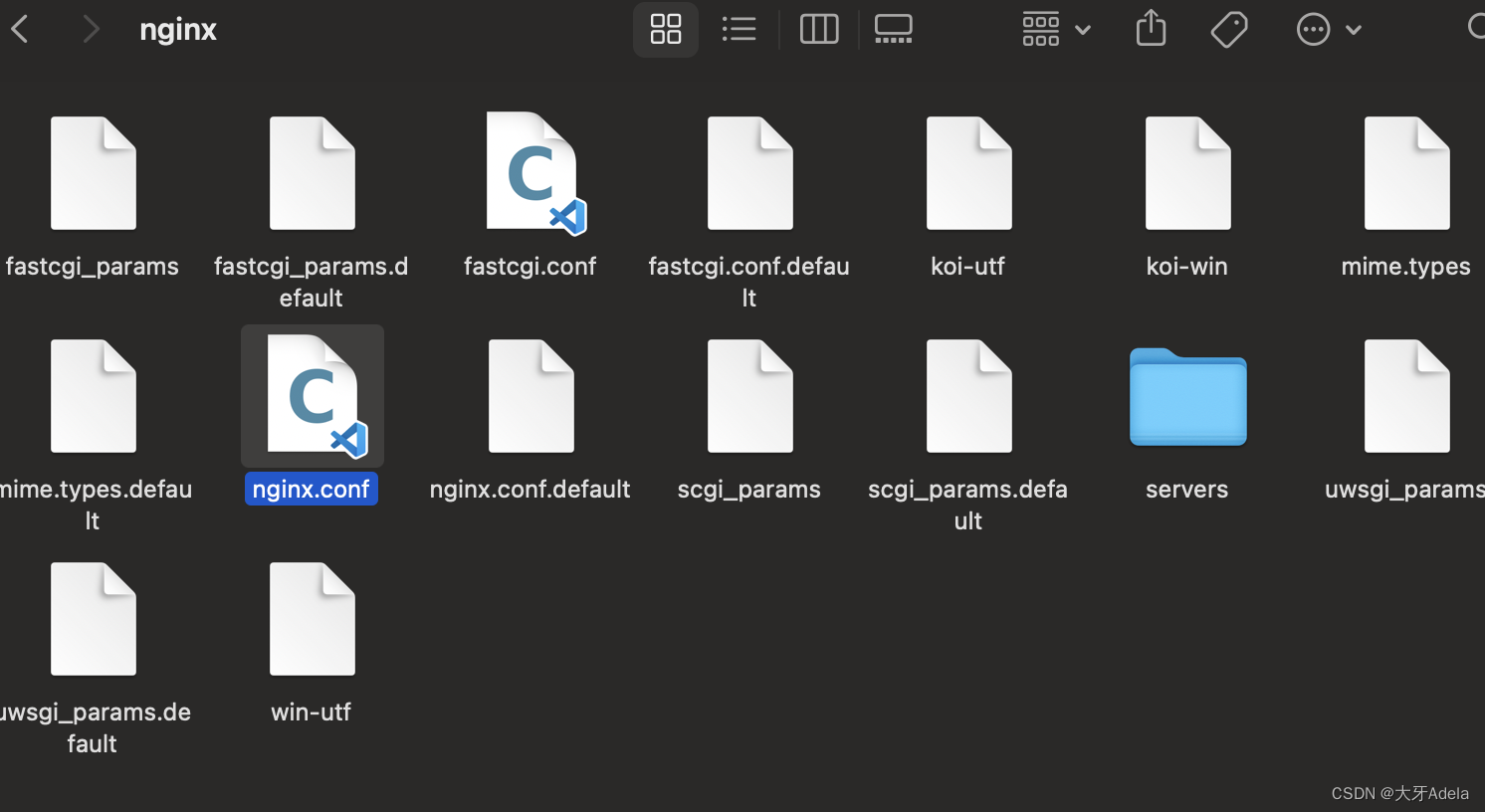Open the fastcgi.conf VS Code file
The width and height of the screenshot is (1485, 812).
coord(530,172)
